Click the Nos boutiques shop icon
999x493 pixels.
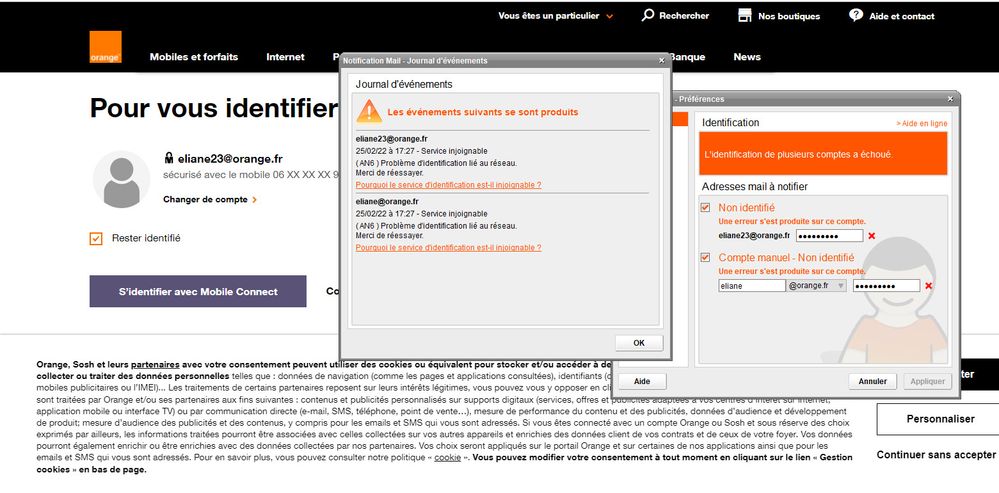click(745, 15)
